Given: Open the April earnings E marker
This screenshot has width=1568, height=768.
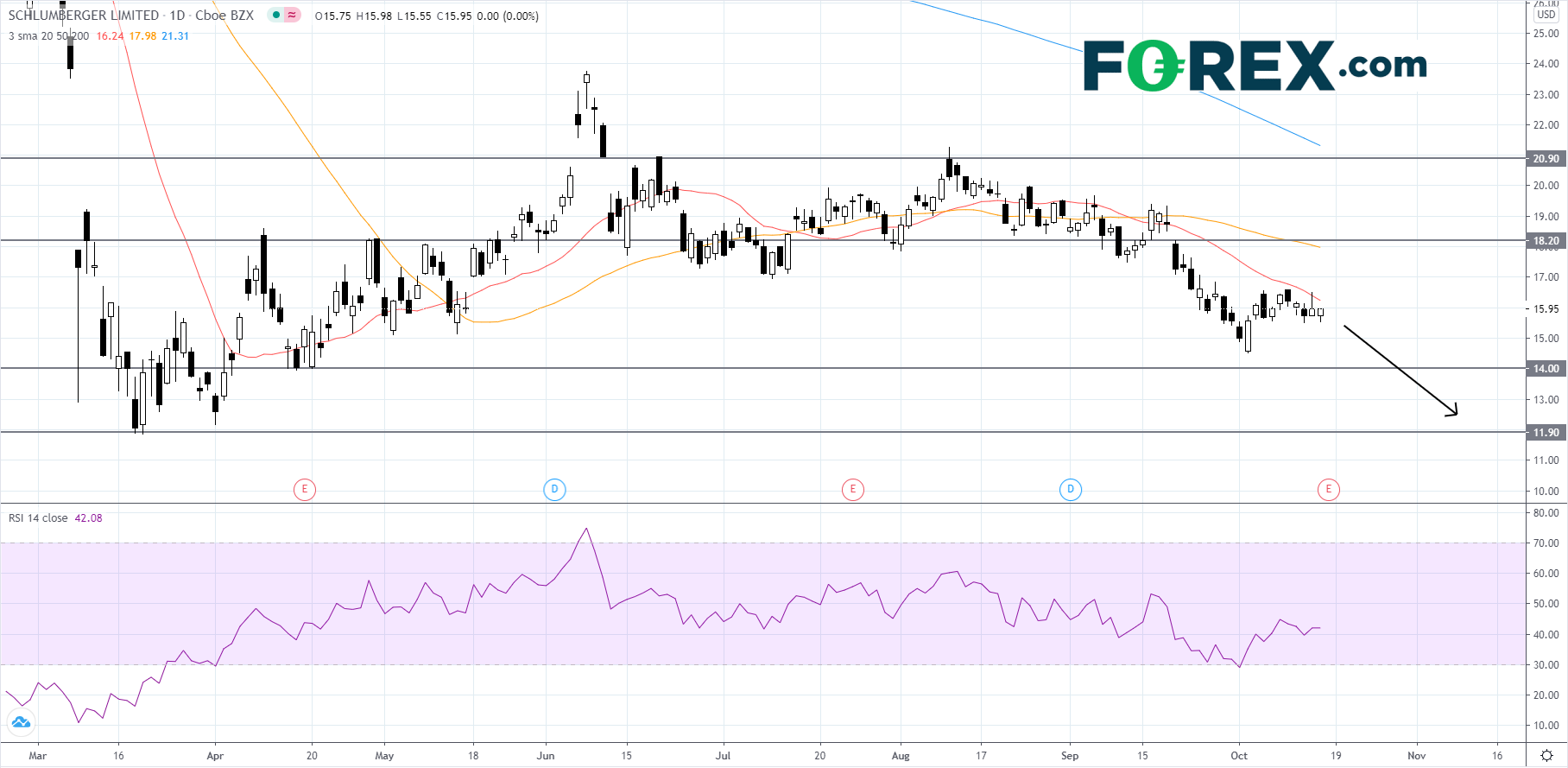Looking at the screenshot, I should [304, 490].
